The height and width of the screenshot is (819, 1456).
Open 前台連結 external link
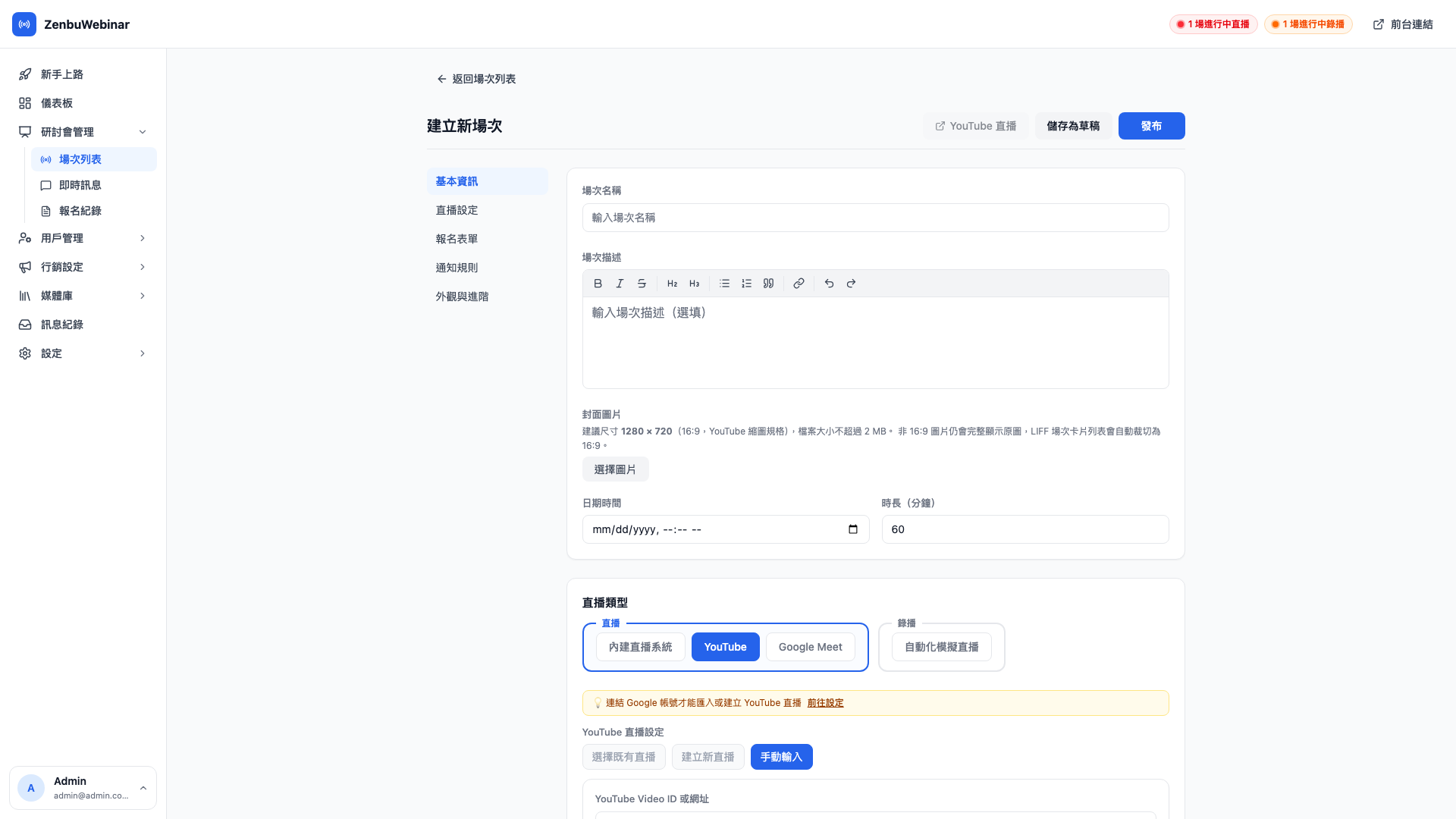(x=1403, y=24)
